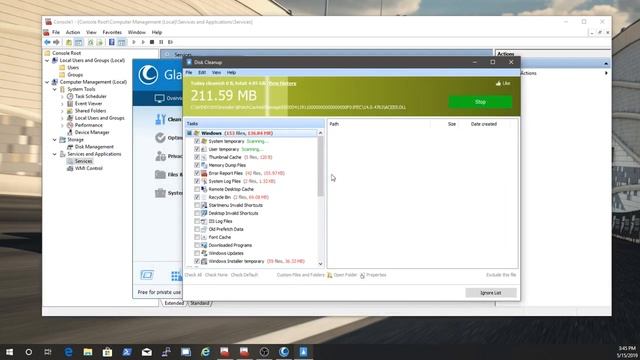Click the Device Manager icon in console tree
The image size is (640, 360).
point(70,132)
